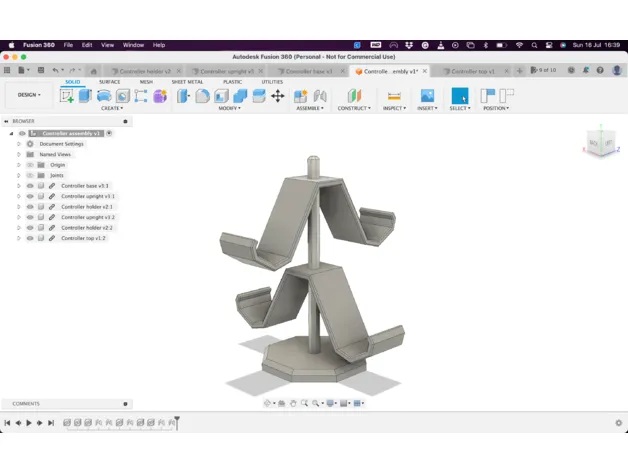Hide Controller base v3:1 component
The image size is (628, 472).
click(30, 186)
